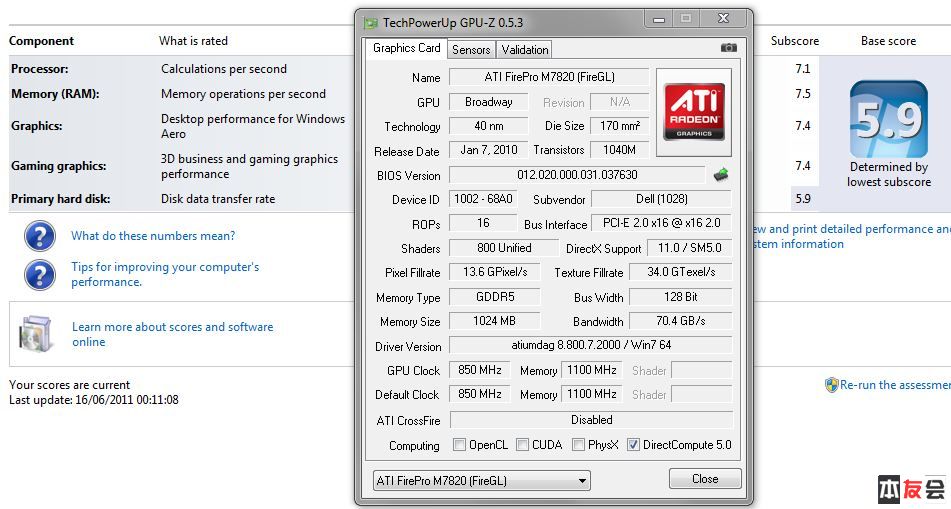
Task: Click 'Learn more about scores and software online'
Action: tap(172, 334)
